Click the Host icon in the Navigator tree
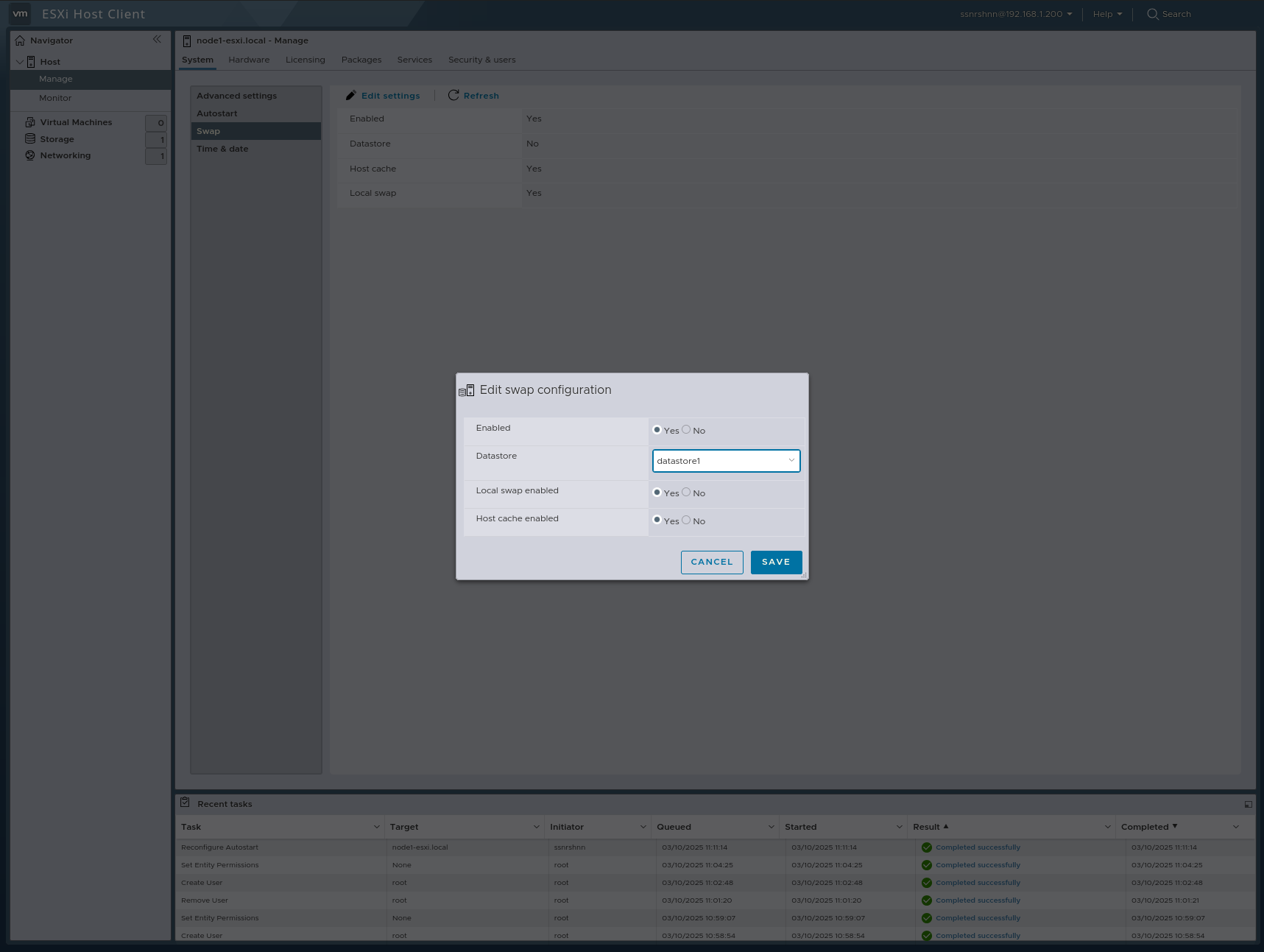Image resolution: width=1264 pixels, height=952 pixels. point(32,61)
